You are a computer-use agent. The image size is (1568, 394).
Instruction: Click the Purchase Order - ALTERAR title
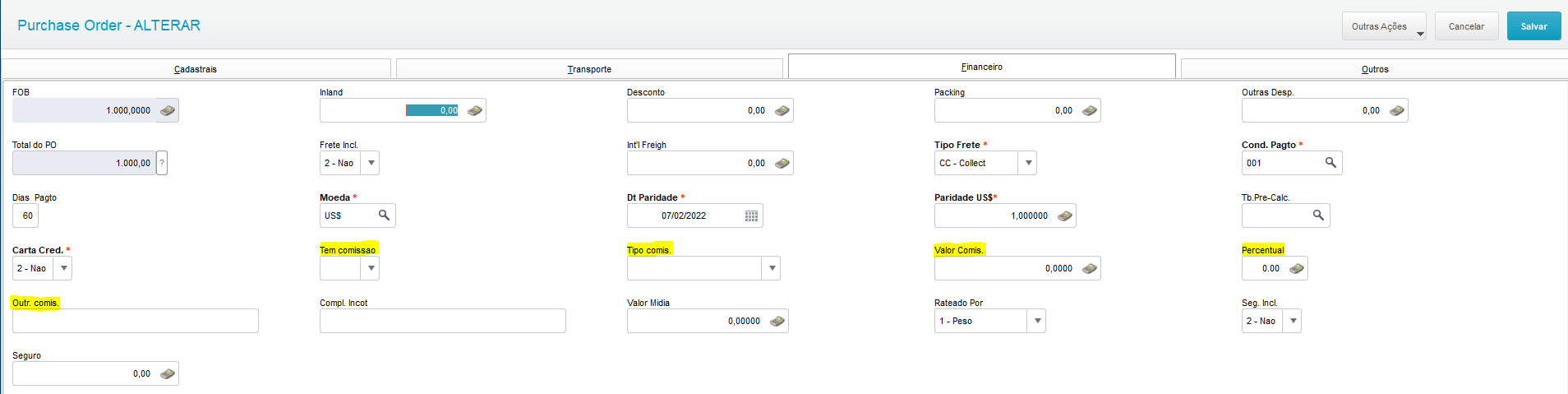tap(109, 25)
